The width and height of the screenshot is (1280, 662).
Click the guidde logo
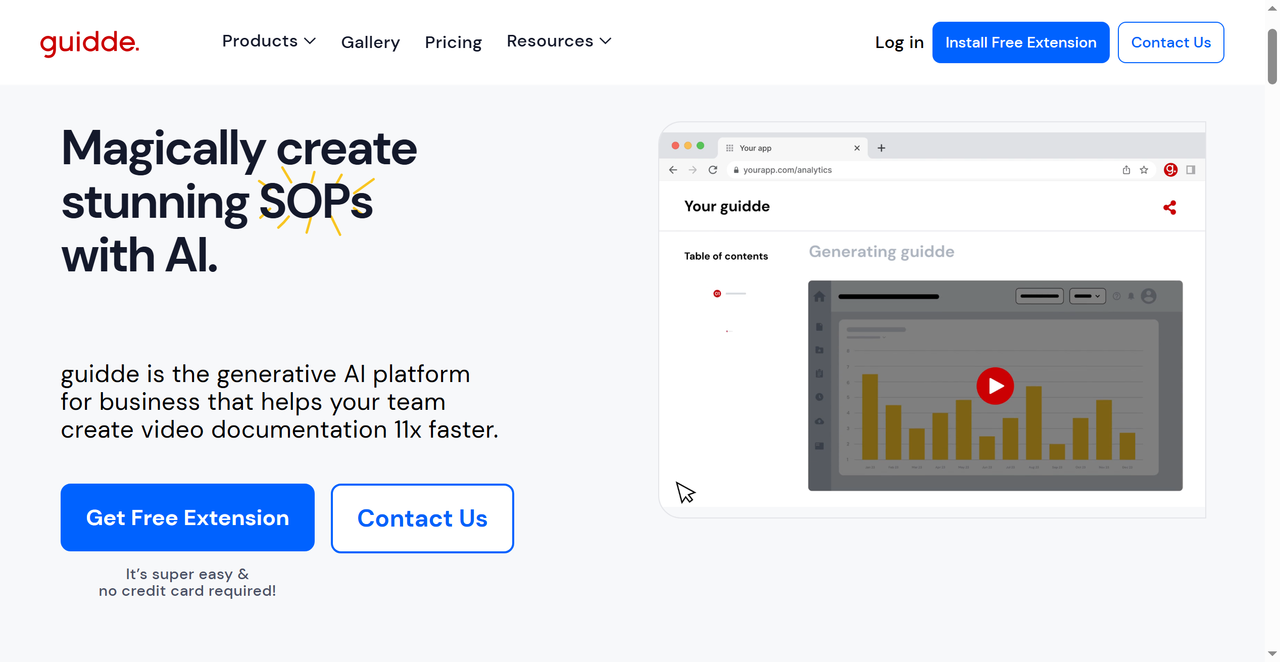pos(89,43)
